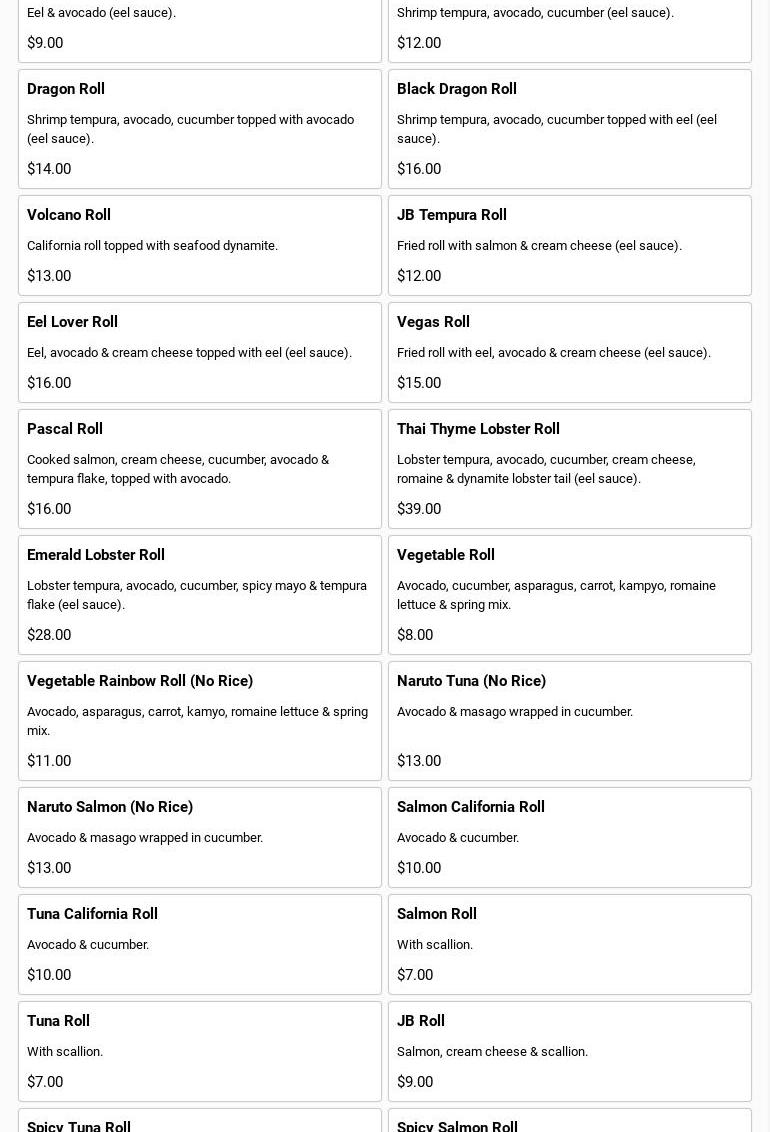Choose the Volcano Roll item
The width and height of the screenshot is (770, 1132).
click(x=199, y=245)
